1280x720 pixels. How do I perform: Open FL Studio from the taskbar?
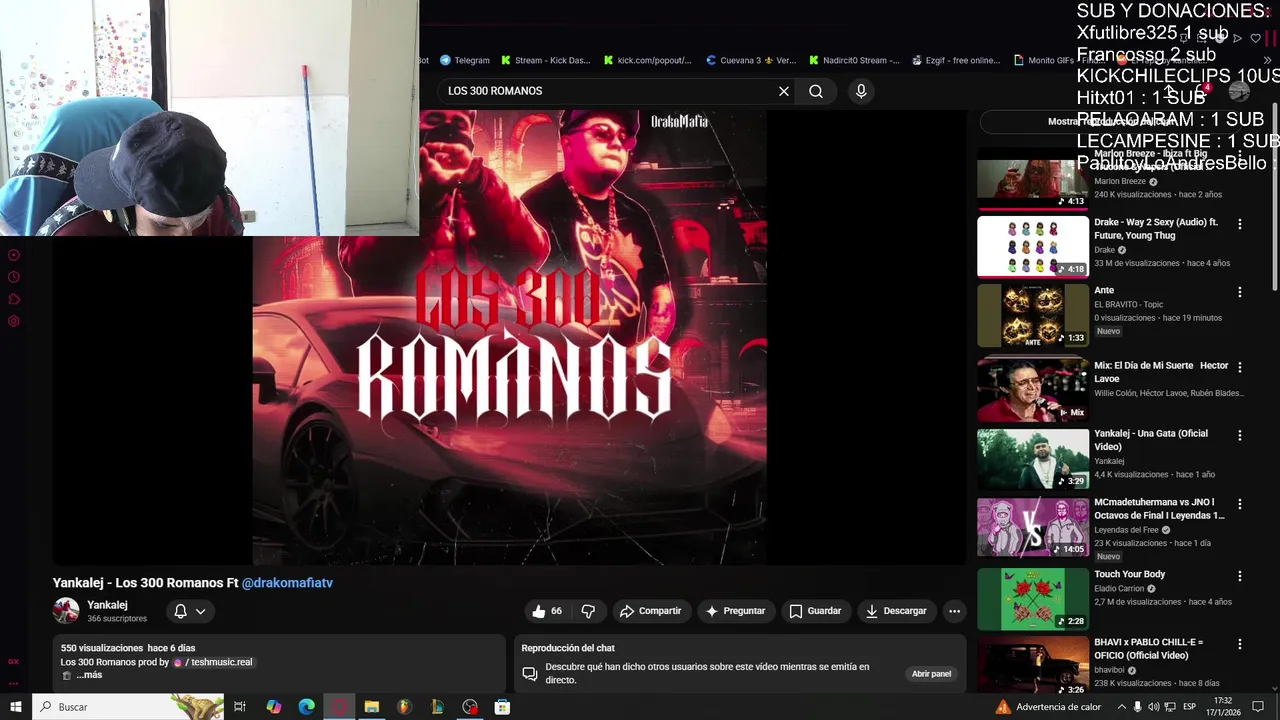(x=404, y=707)
